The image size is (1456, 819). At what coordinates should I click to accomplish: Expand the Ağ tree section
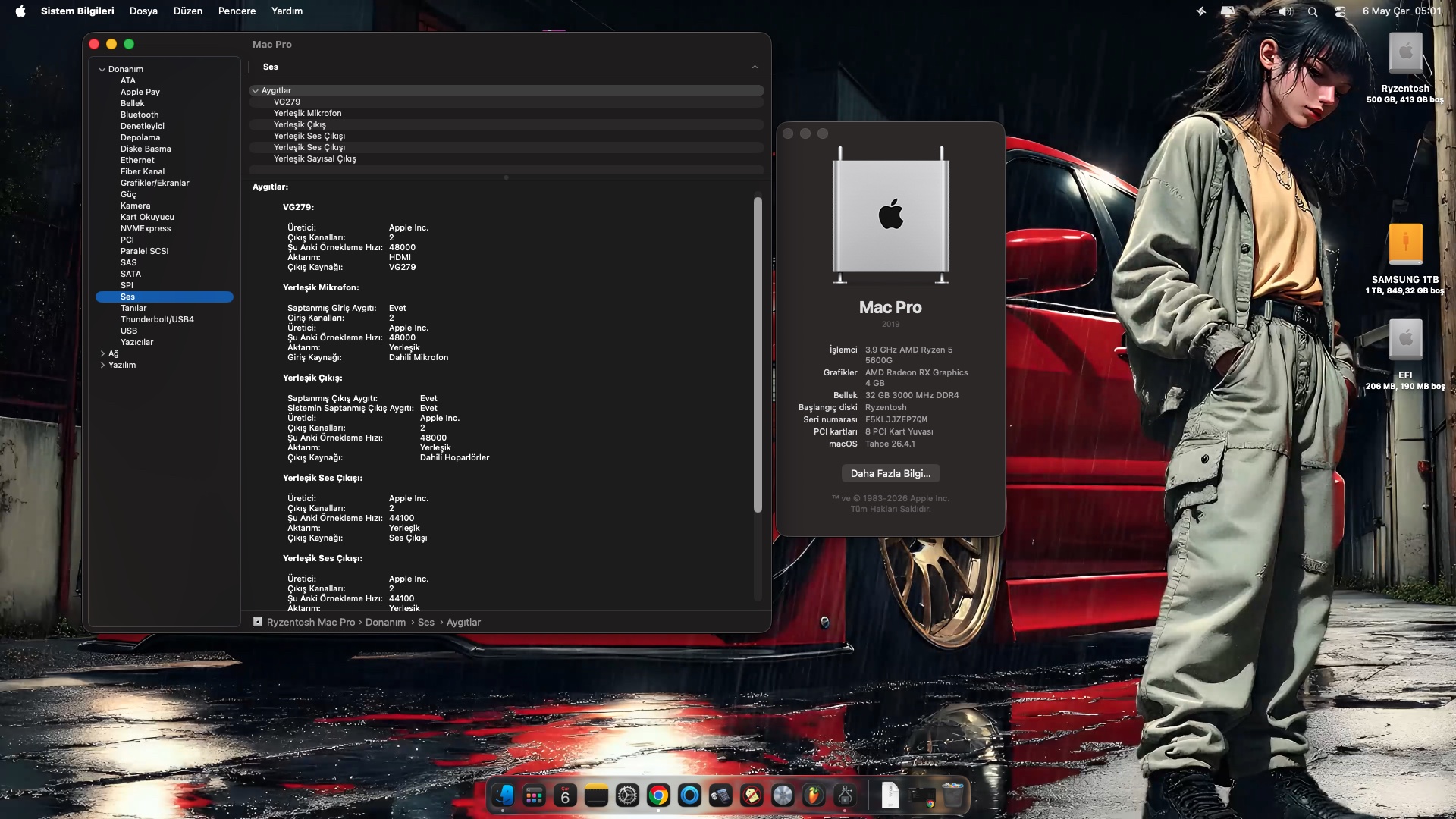coord(102,353)
